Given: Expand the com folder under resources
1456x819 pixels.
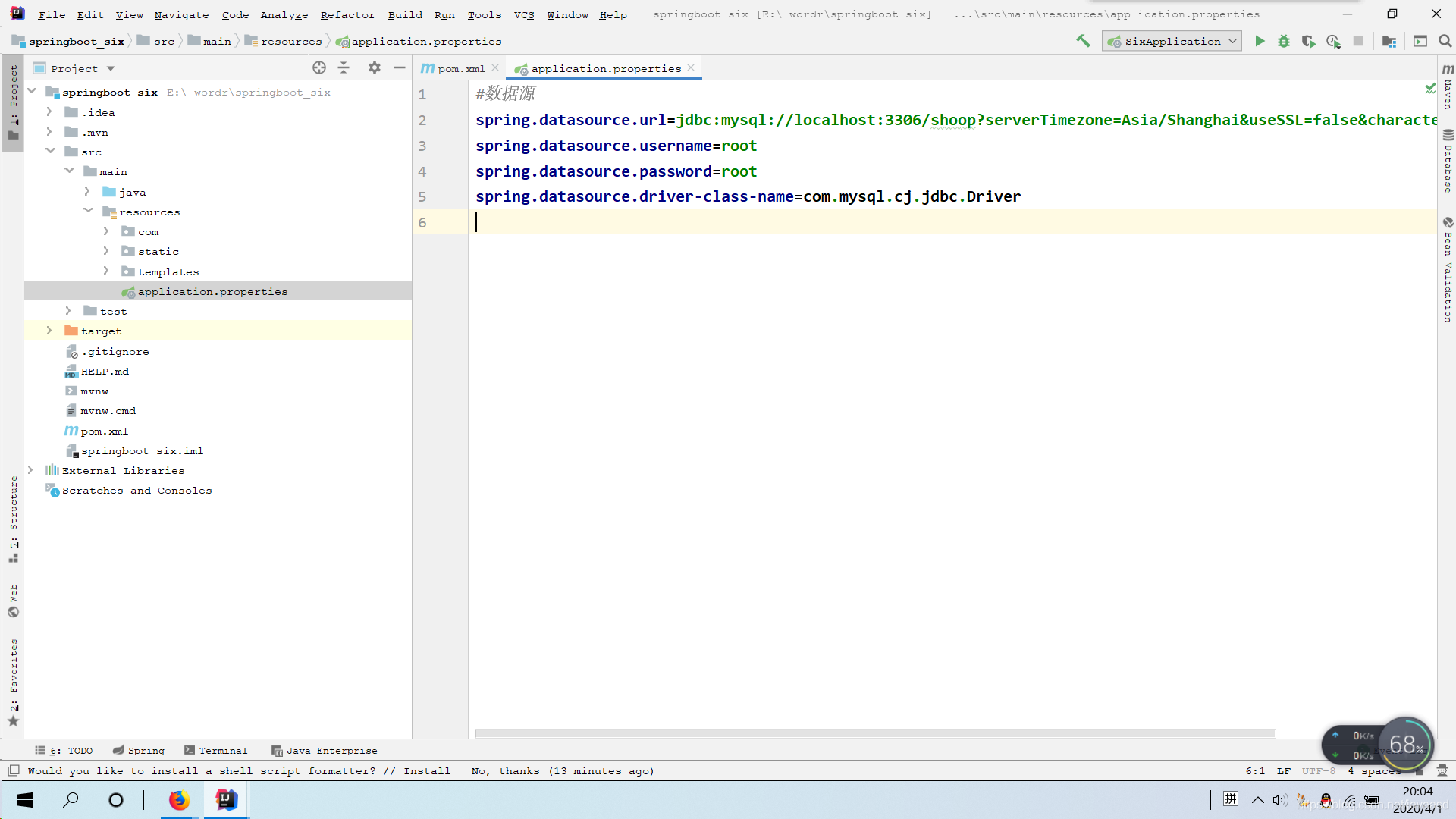Looking at the screenshot, I should [x=106, y=231].
